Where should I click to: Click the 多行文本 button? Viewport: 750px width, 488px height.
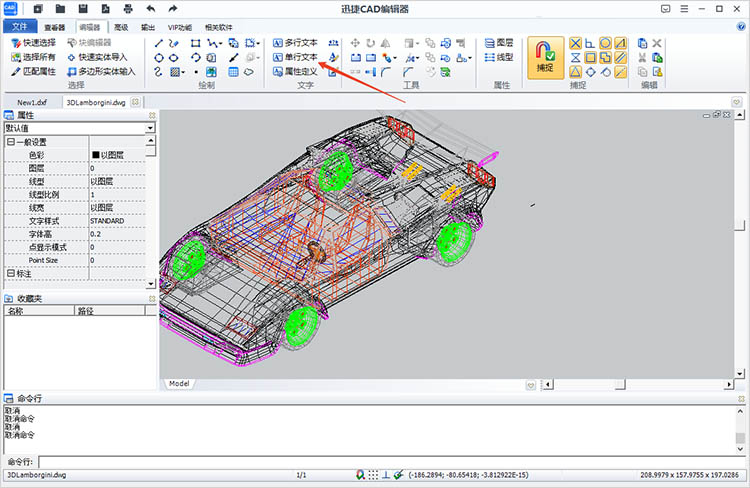tap(295, 43)
